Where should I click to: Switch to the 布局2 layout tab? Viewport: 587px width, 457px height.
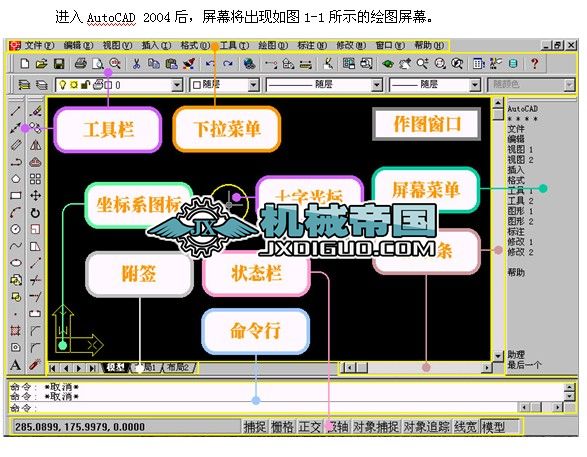(178, 368)
